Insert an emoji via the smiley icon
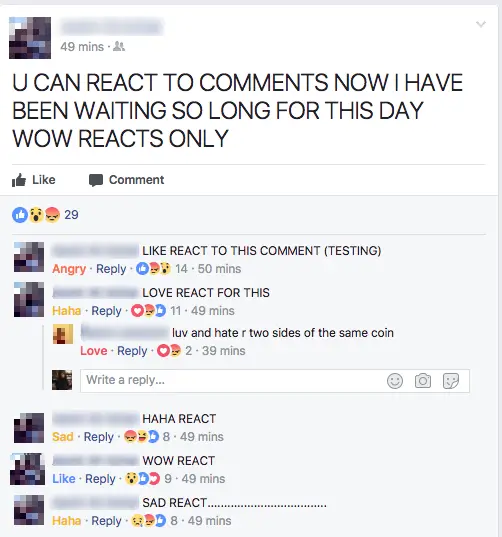Image resolution: width=502 pixels, height=537 pixels. click(395, 381)
